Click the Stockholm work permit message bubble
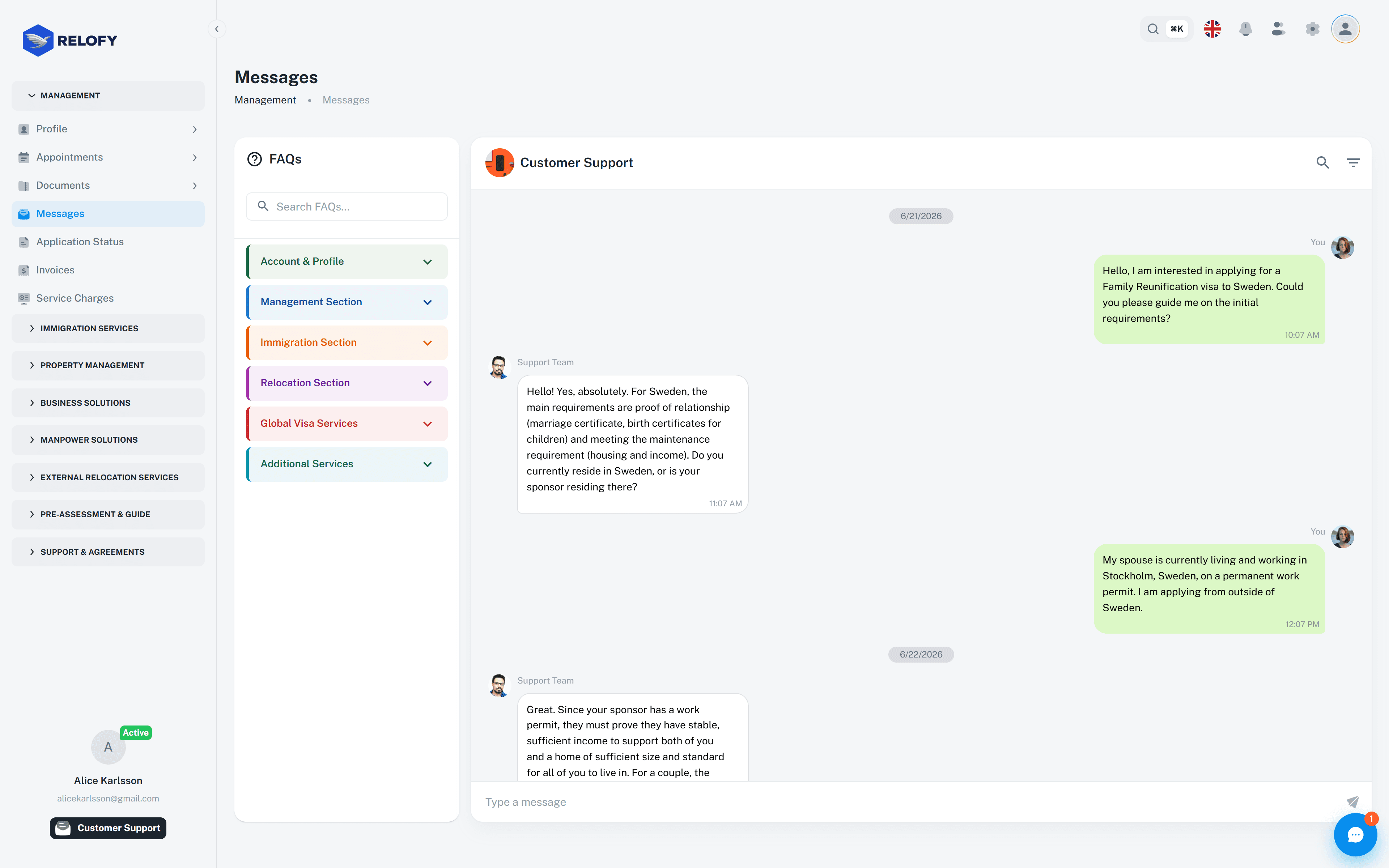This screenshot has height=868, width=1389. [x=1209, y=589]
